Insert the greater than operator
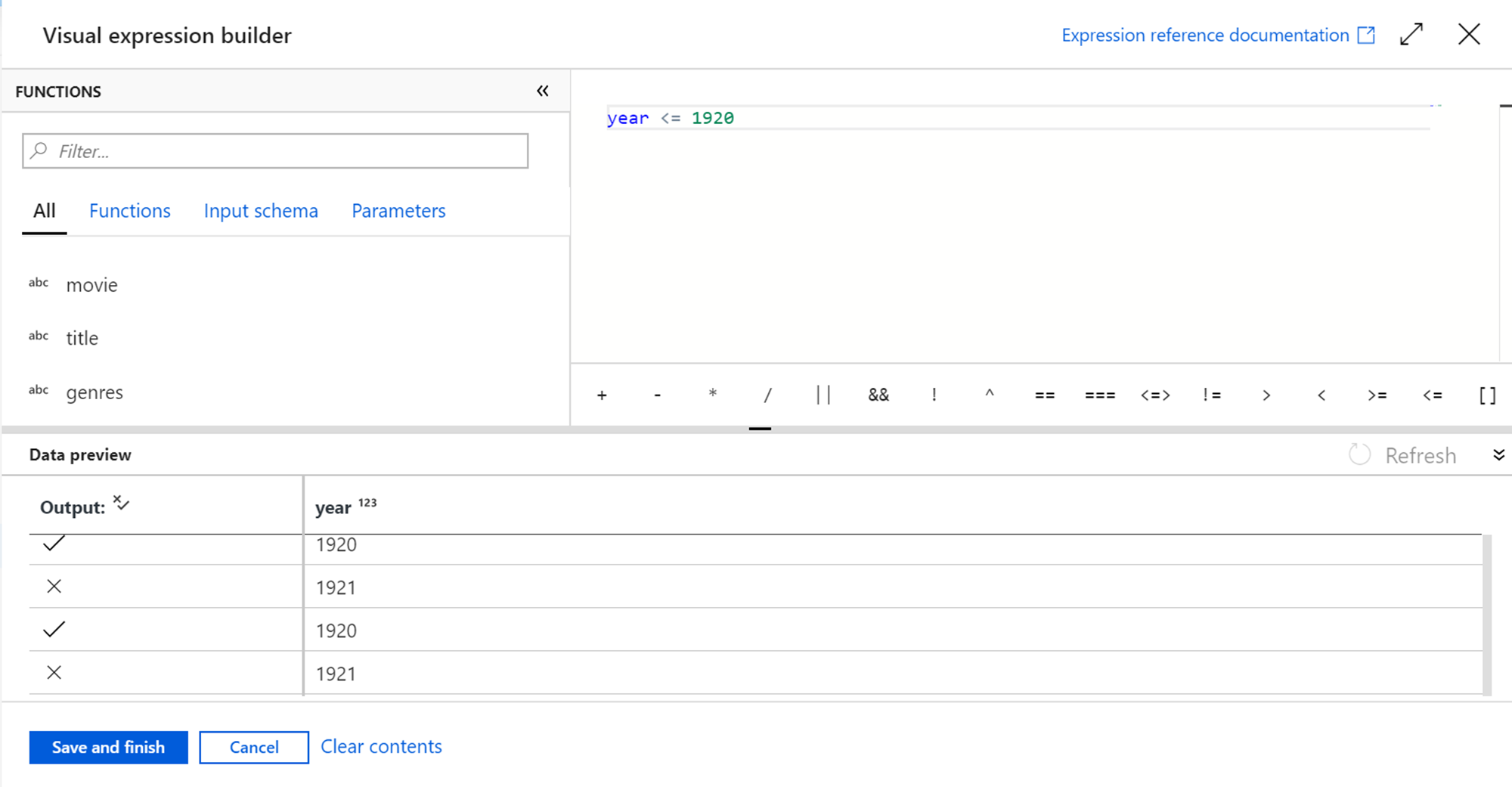The image size is (1512, 787). tap(1266, 395)
